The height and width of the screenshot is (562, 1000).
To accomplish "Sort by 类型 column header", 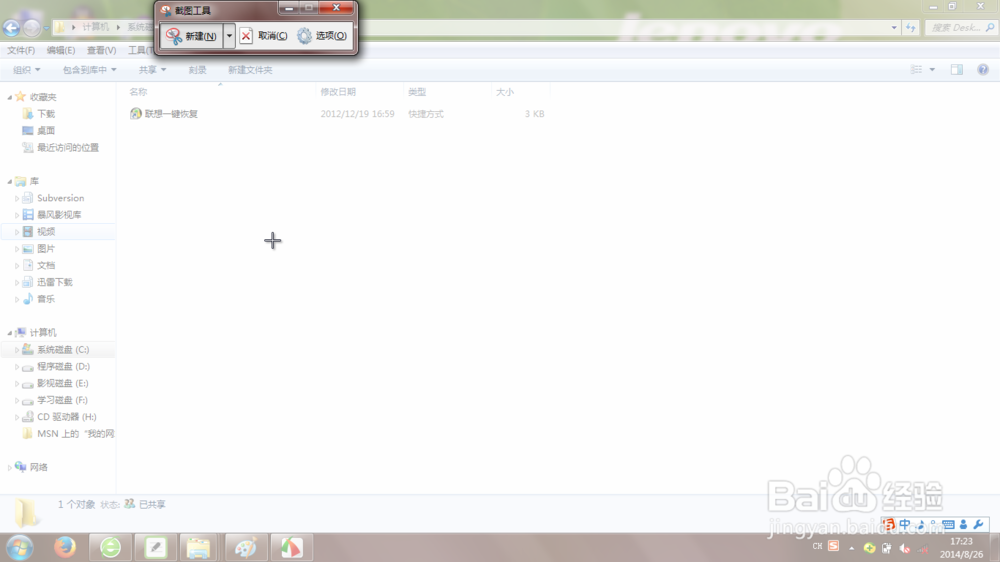I will (x=417, y=92).
